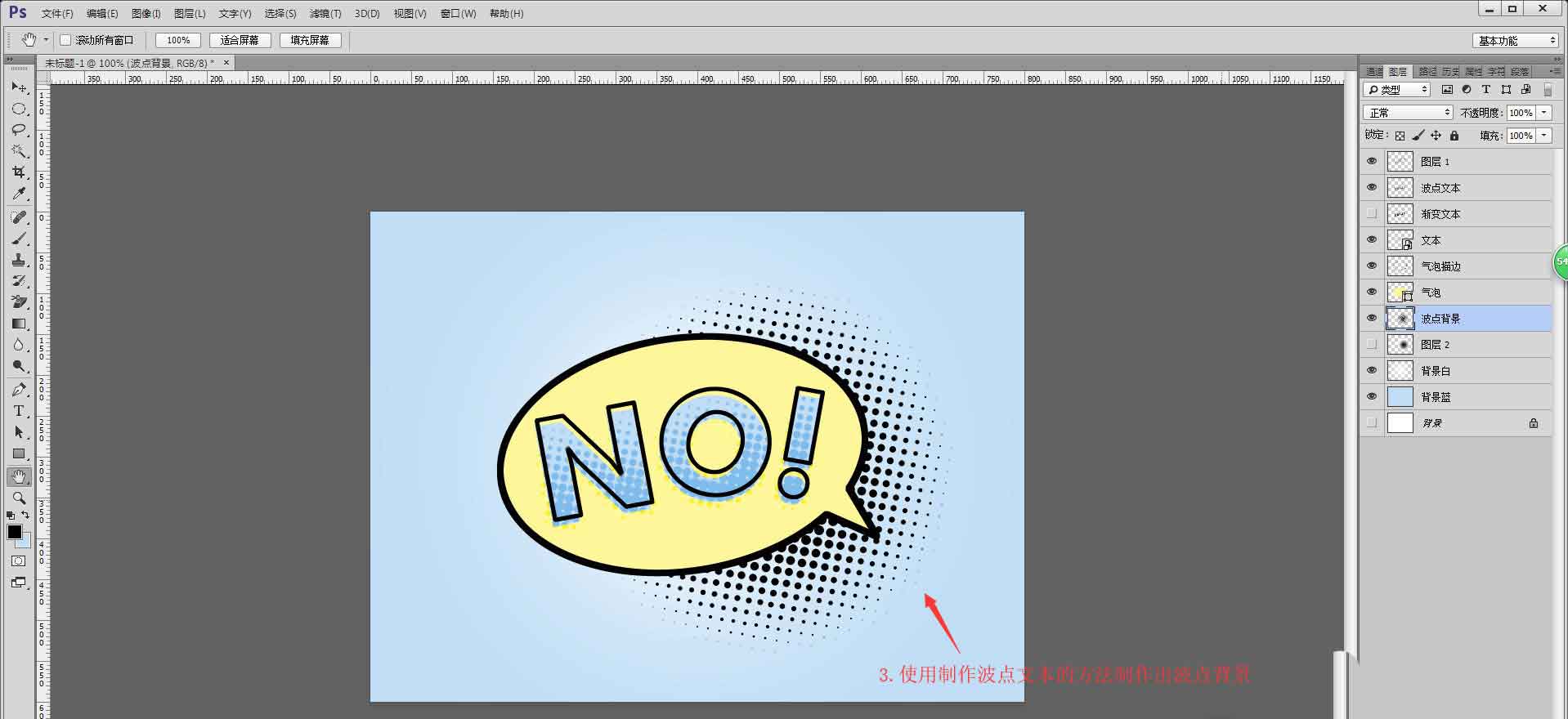Open the 填充 slider dropdown arrow
This screenshot has height=719, width=1568.
1544,136
